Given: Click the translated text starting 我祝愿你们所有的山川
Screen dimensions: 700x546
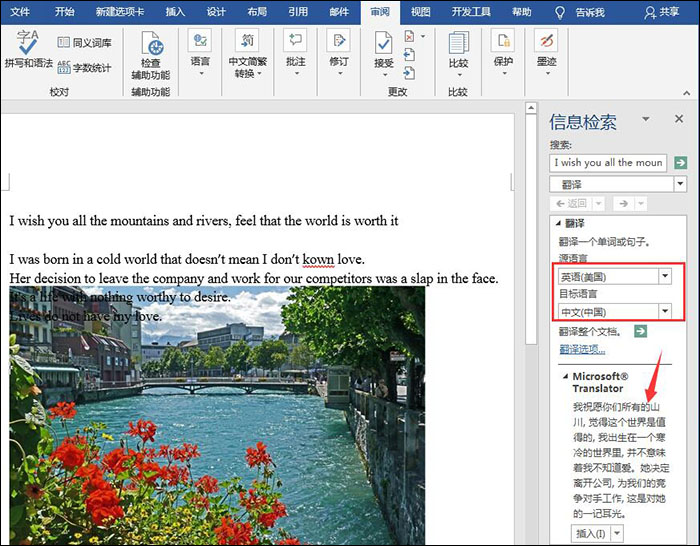Looking at the screenshot, I should [621, 460].
